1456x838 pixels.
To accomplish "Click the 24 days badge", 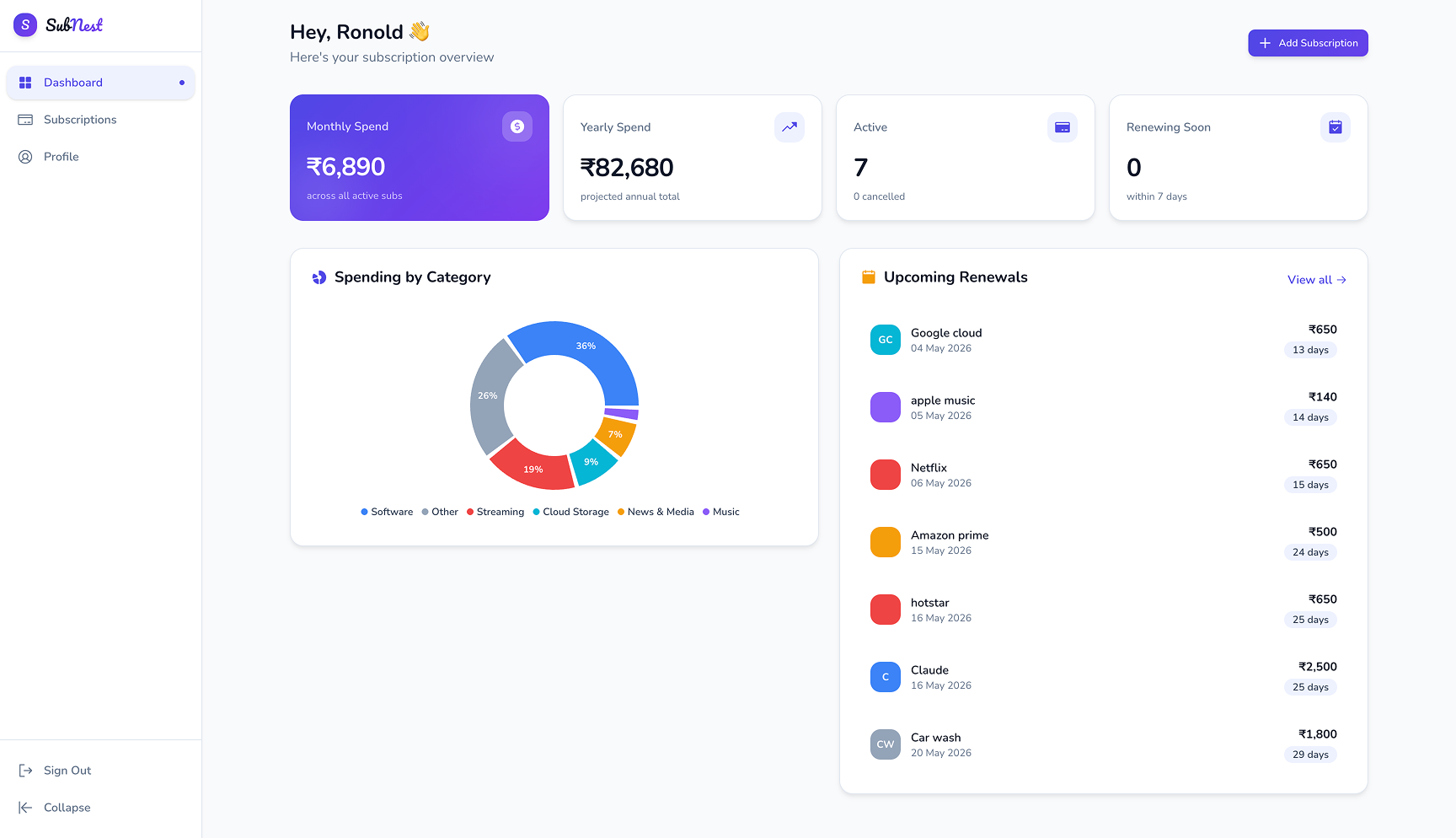I will [1310, 552].
